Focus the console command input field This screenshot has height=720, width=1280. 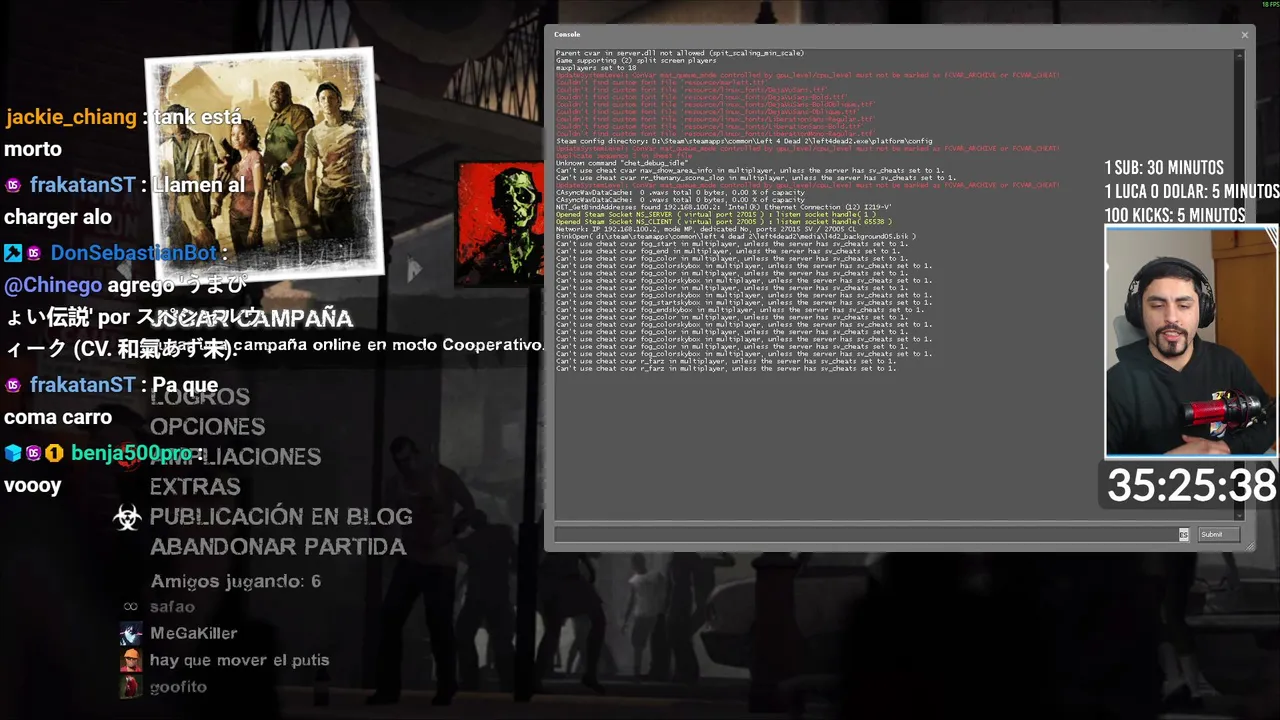(x=866, y=535)
